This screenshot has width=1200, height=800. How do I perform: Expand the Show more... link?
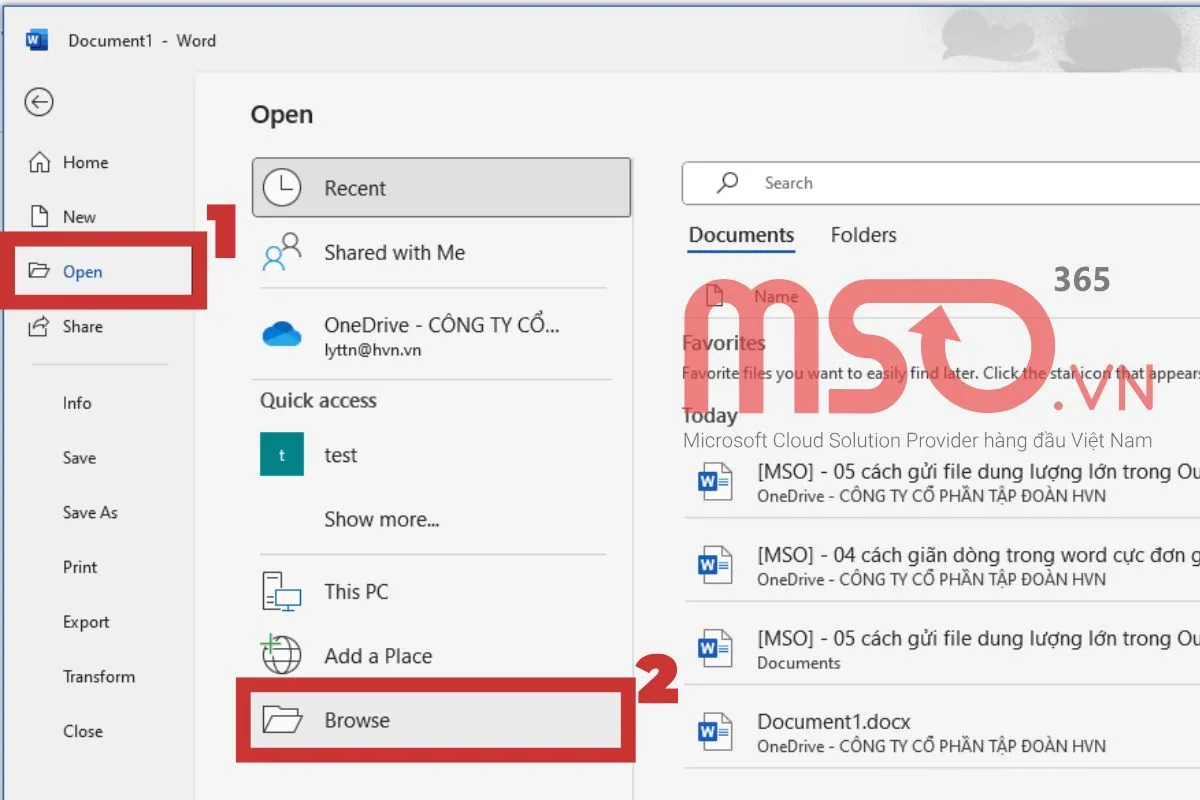[381, 519]
